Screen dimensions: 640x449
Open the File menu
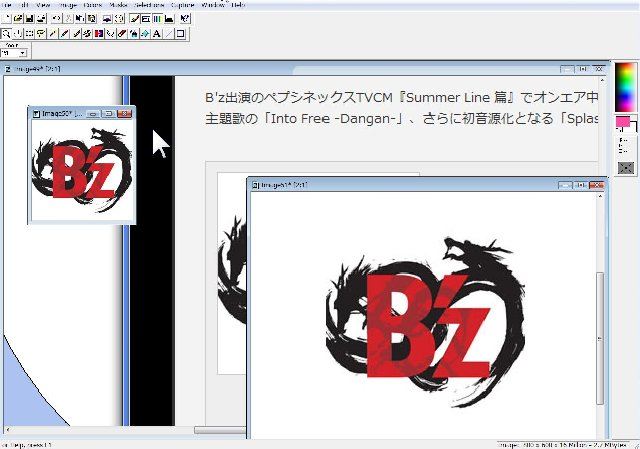[x=7, y=5]
